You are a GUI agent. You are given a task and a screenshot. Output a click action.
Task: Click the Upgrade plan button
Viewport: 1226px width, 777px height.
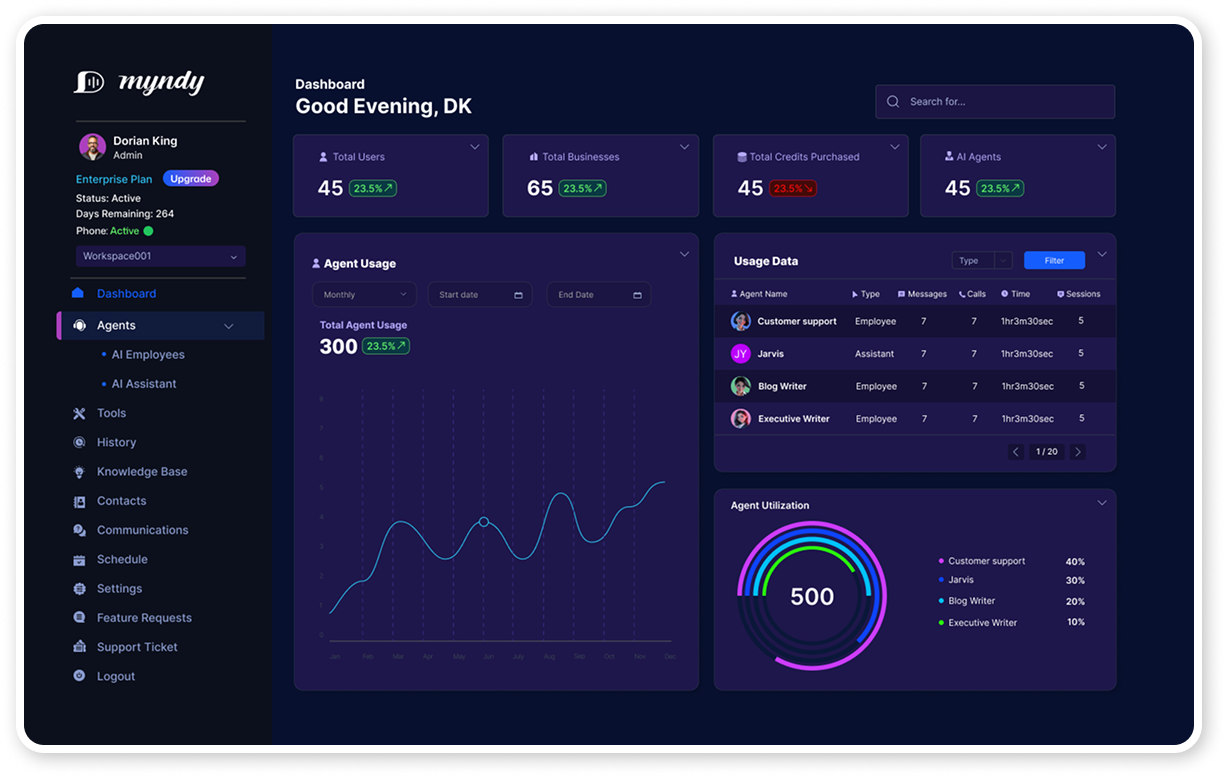coord(190,179)
